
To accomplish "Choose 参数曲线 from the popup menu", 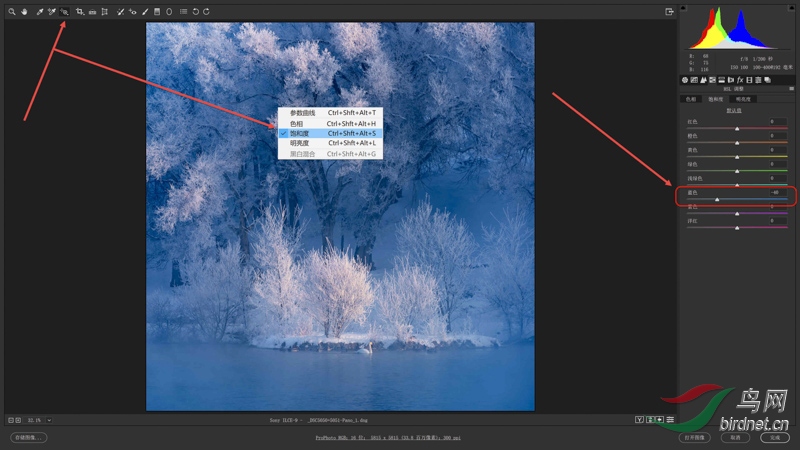I will click(302, 112).
